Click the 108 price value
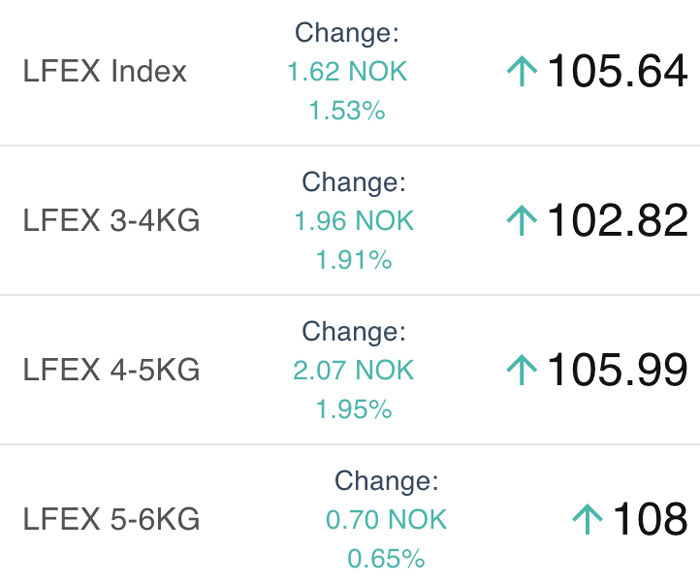The height and width of the screenshot is (585, 700). (x=650, y=519)
